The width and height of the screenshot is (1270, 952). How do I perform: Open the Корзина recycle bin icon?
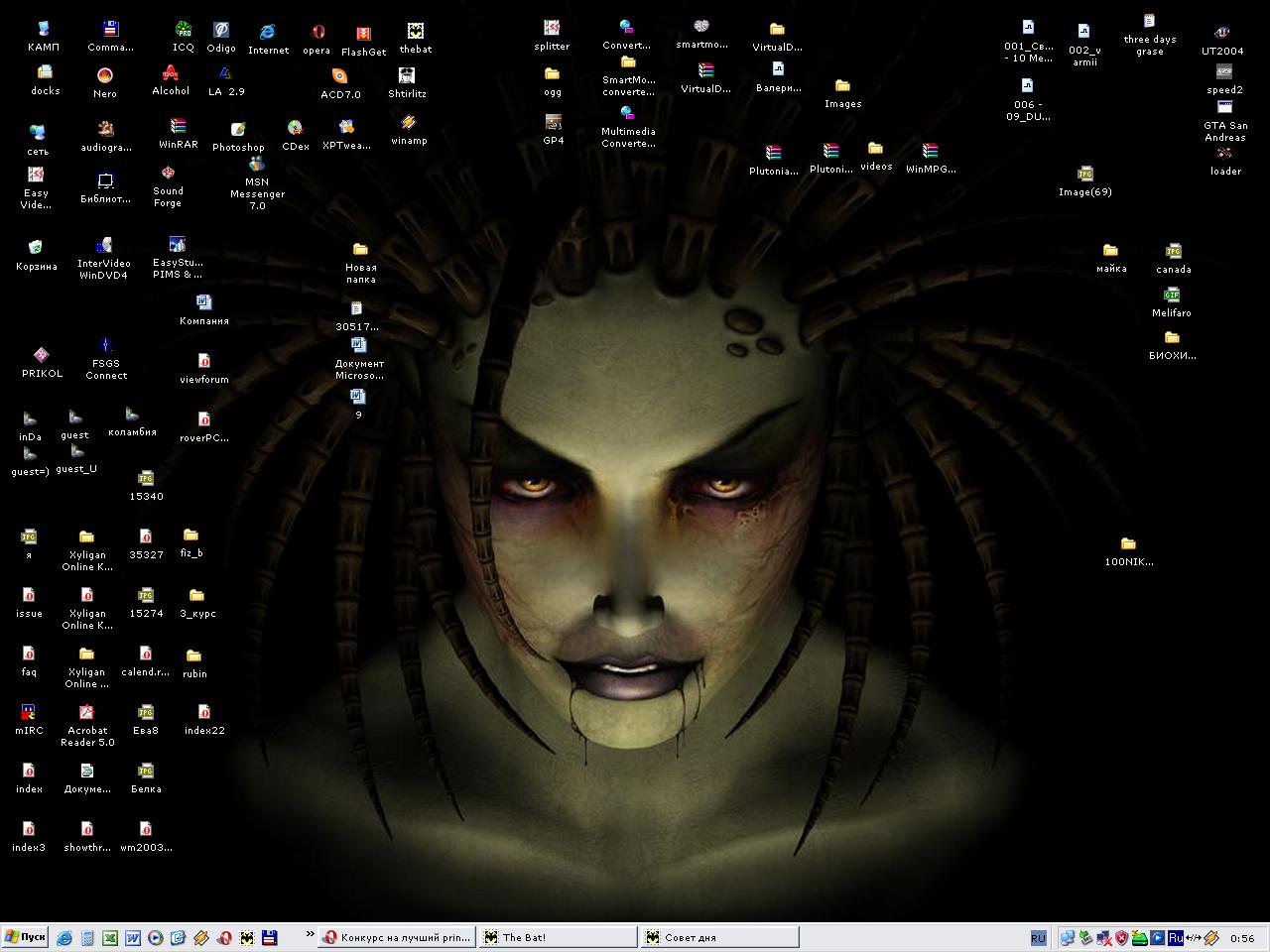36,248
